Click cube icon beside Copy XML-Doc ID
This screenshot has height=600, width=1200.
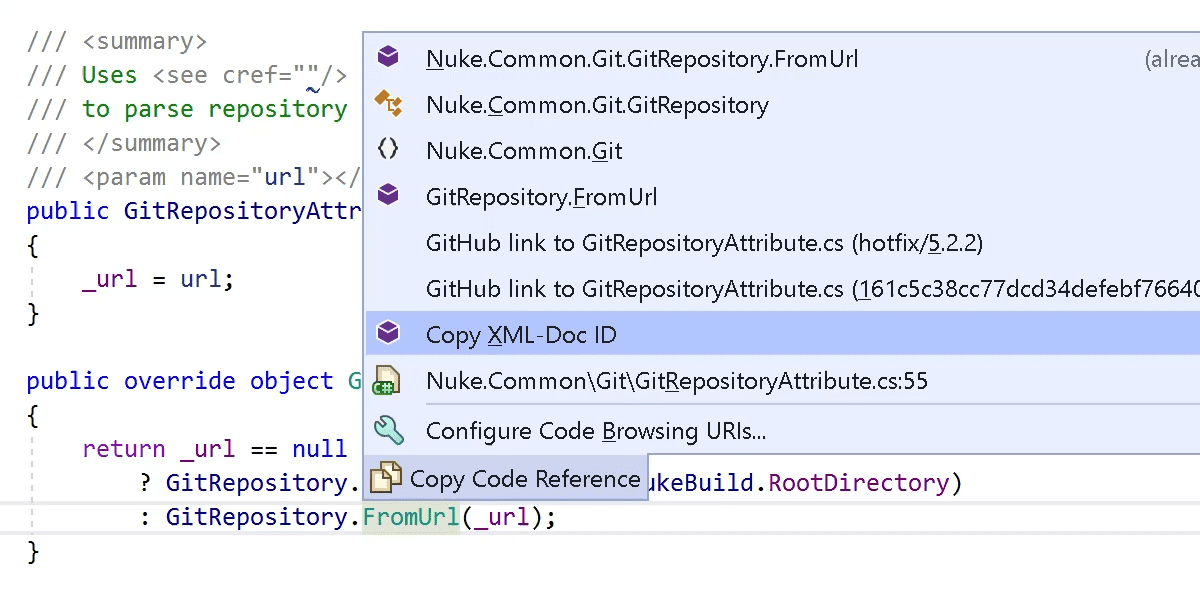pyautogui.click(x=388, y=333)
